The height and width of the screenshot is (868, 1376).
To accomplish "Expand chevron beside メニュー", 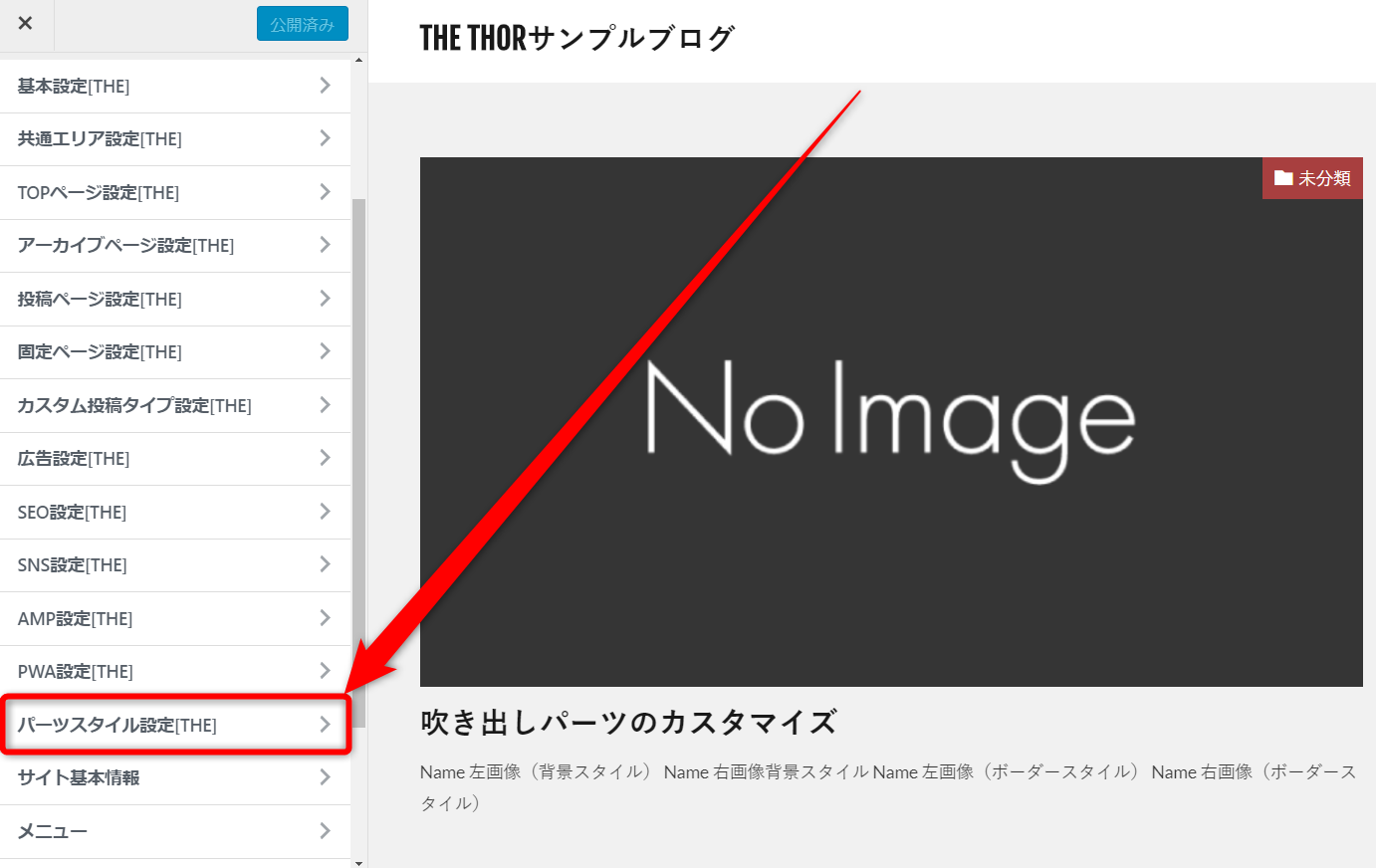I will click(x=325, y=831).
